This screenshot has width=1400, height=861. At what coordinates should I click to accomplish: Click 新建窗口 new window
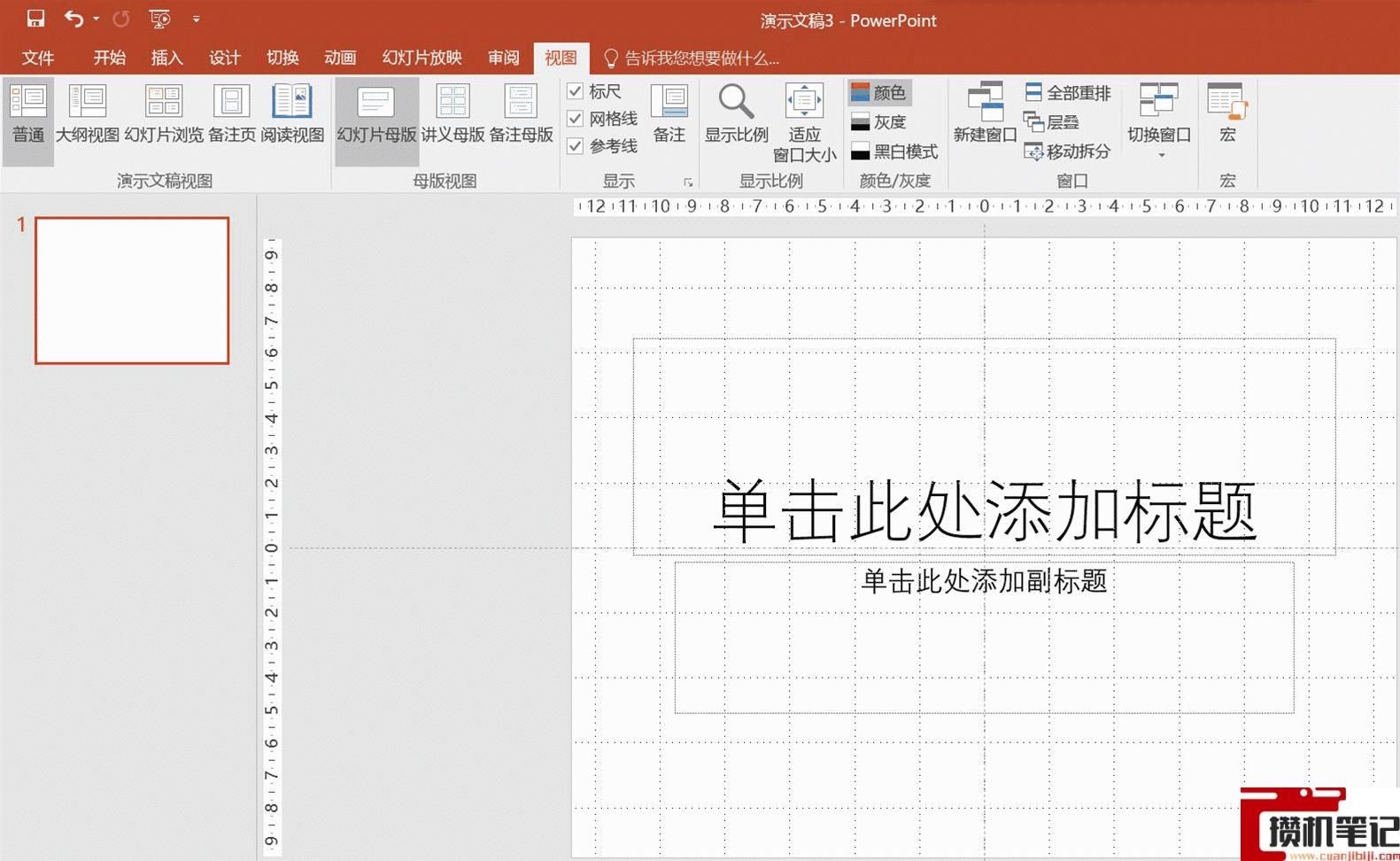[x=985, y=113]
